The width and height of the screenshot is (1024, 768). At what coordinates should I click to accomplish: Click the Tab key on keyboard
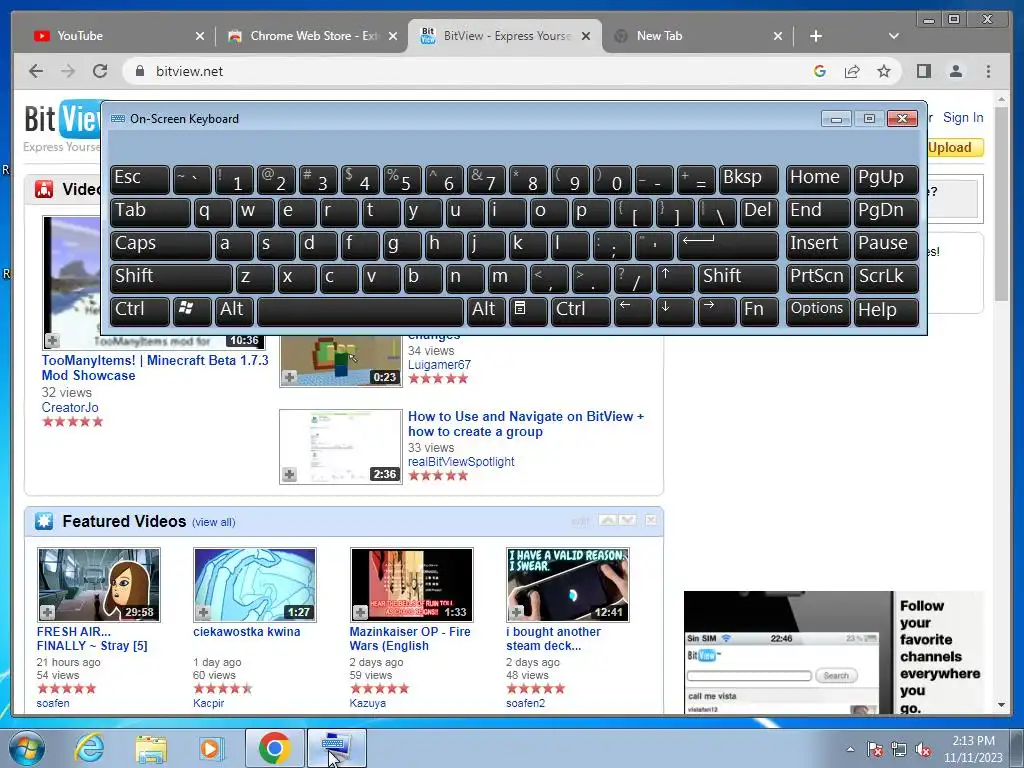[150, 213]
